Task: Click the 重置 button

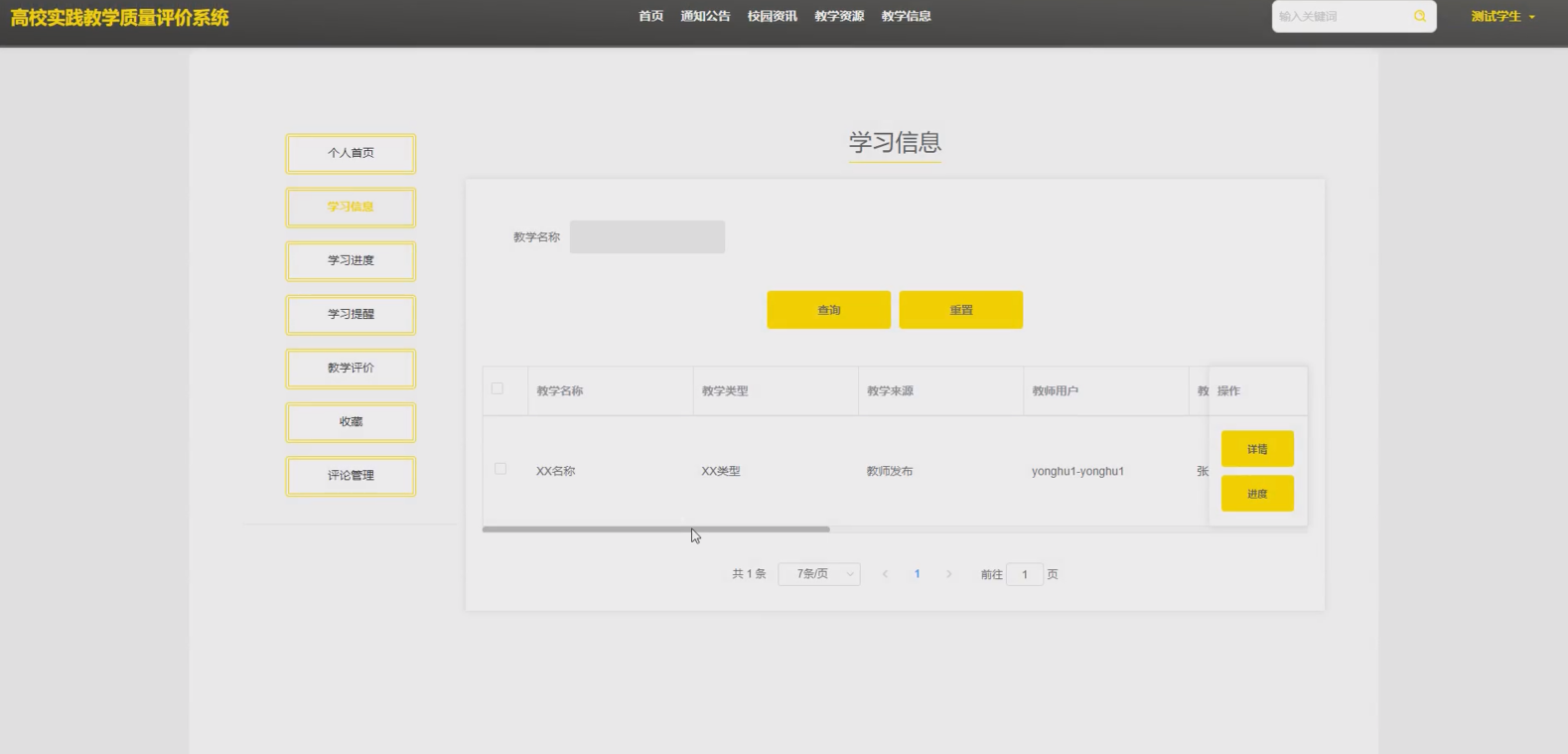Action: coord(960,310)
